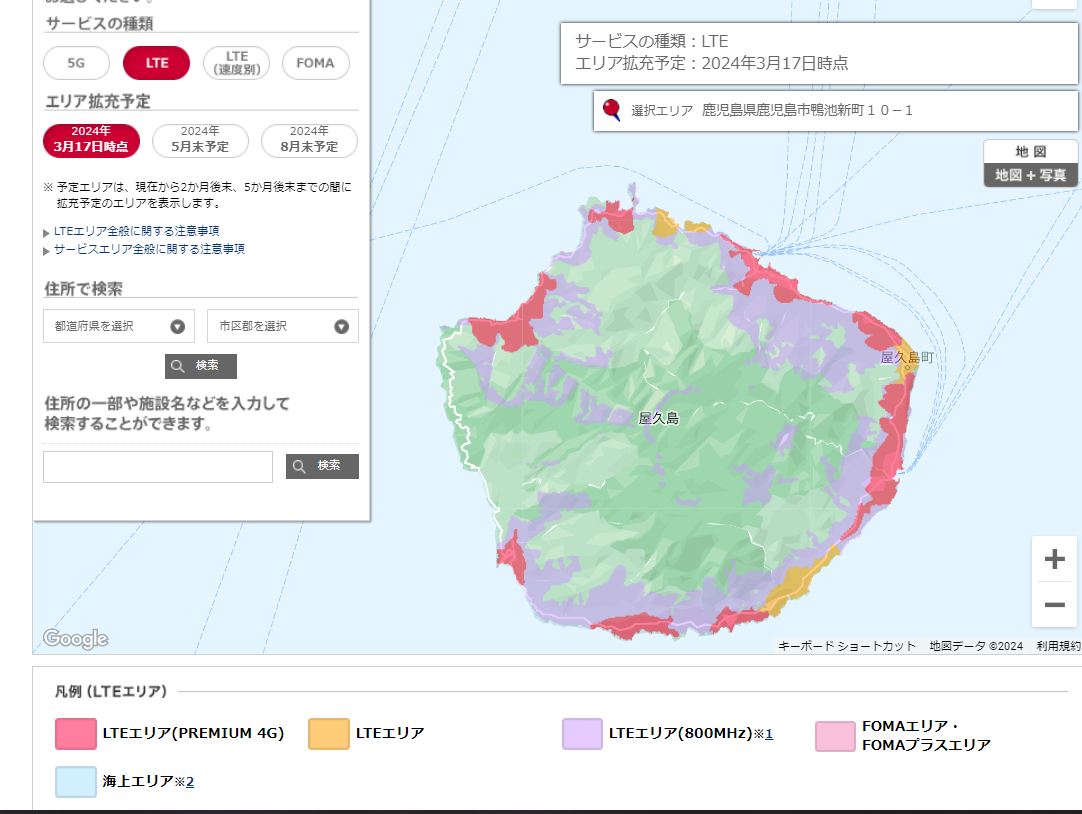This screenshot has width=1082, height=814.
Task: Select the LTE service type
Action: (157, 63)
